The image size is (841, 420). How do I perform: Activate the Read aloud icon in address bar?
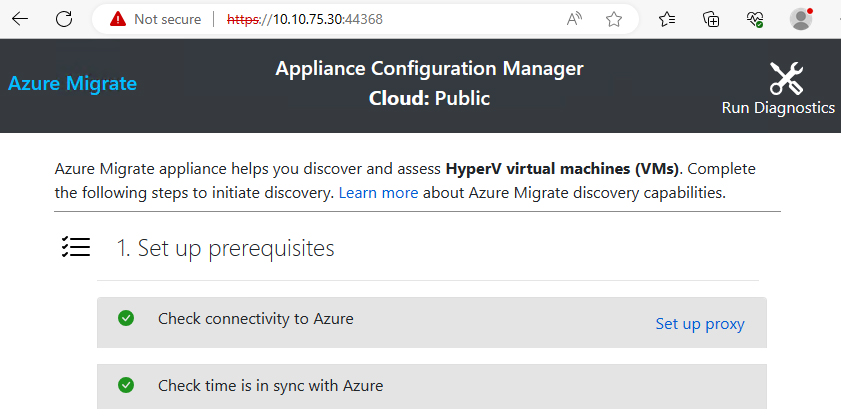[575, 19]
